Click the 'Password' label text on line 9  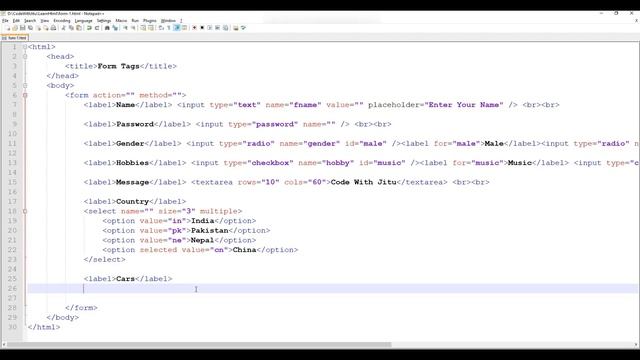tap(135, 124)
